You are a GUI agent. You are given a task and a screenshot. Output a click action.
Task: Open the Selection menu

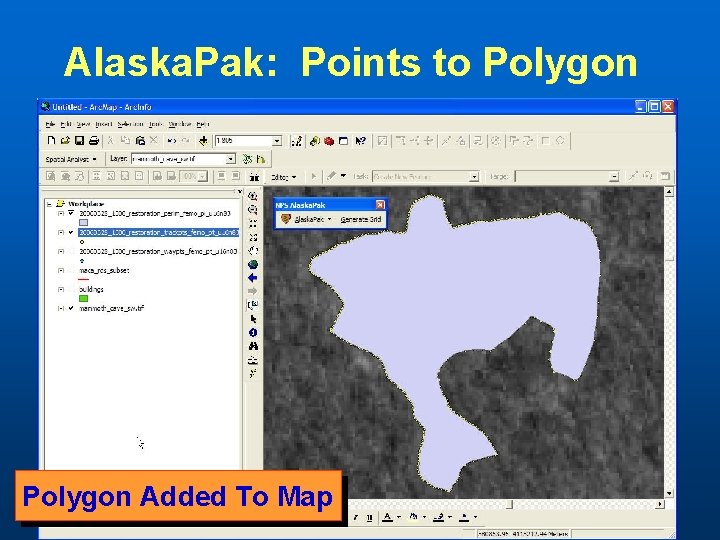130,124
